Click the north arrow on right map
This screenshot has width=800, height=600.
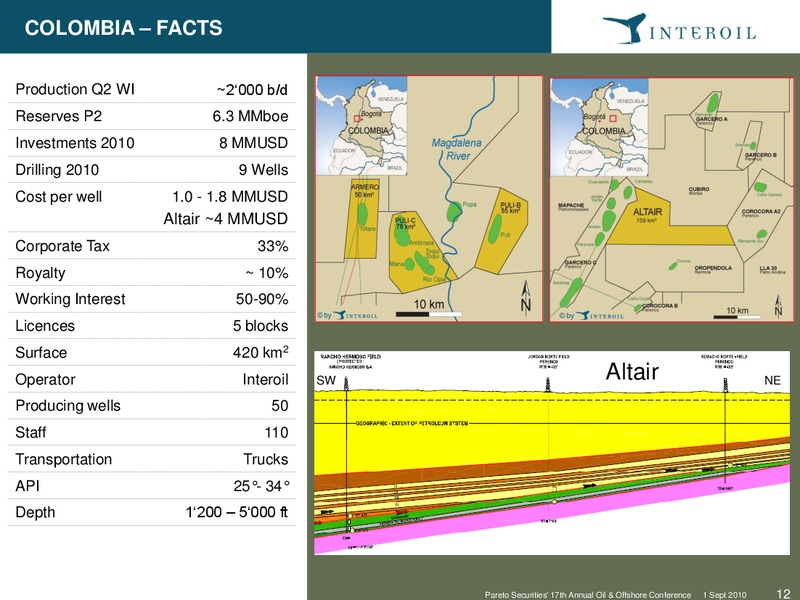click(778, 306)
